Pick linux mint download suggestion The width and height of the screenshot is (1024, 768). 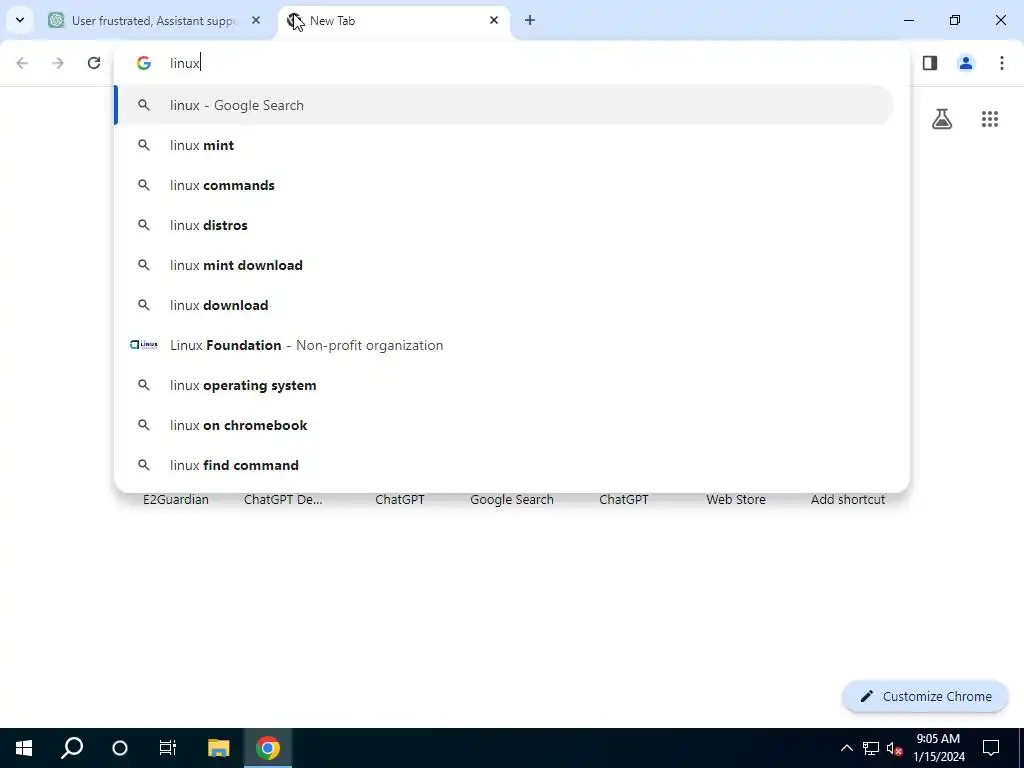coord(504,265)
